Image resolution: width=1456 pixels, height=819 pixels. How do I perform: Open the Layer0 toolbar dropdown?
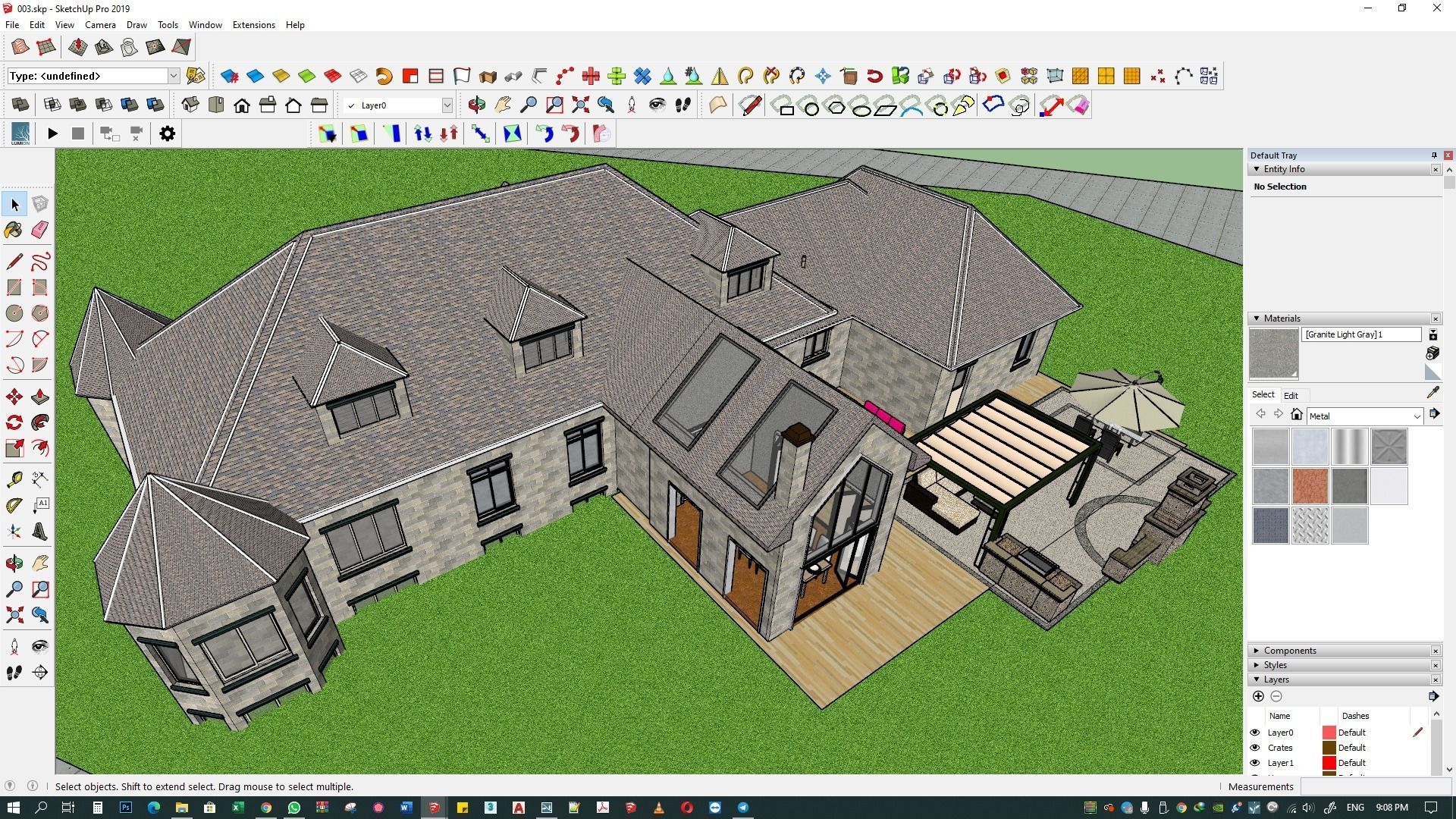[x=447, y=105]
